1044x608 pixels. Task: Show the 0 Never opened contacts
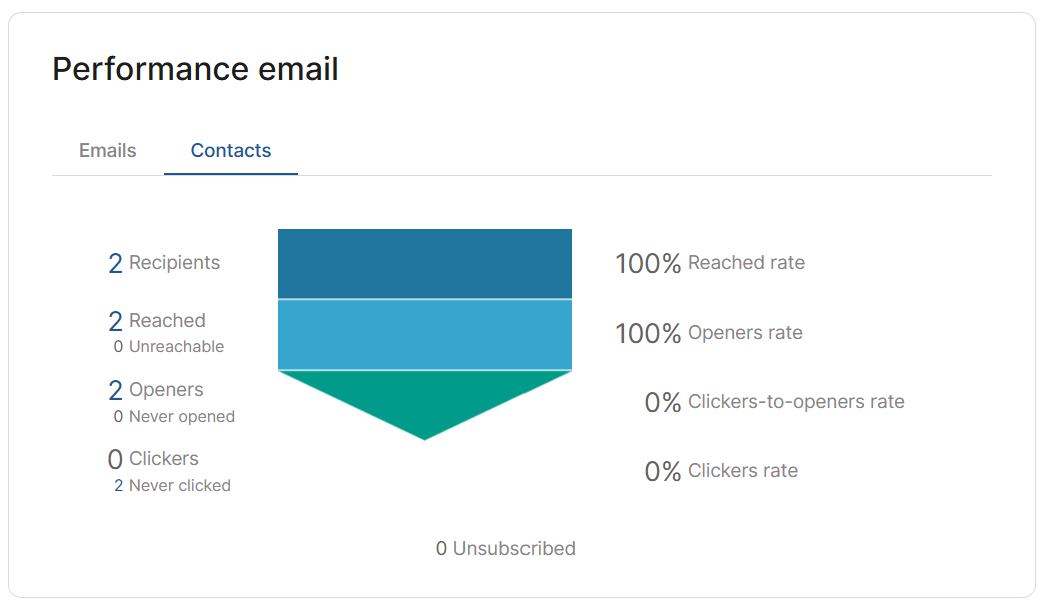coord(174,417)
